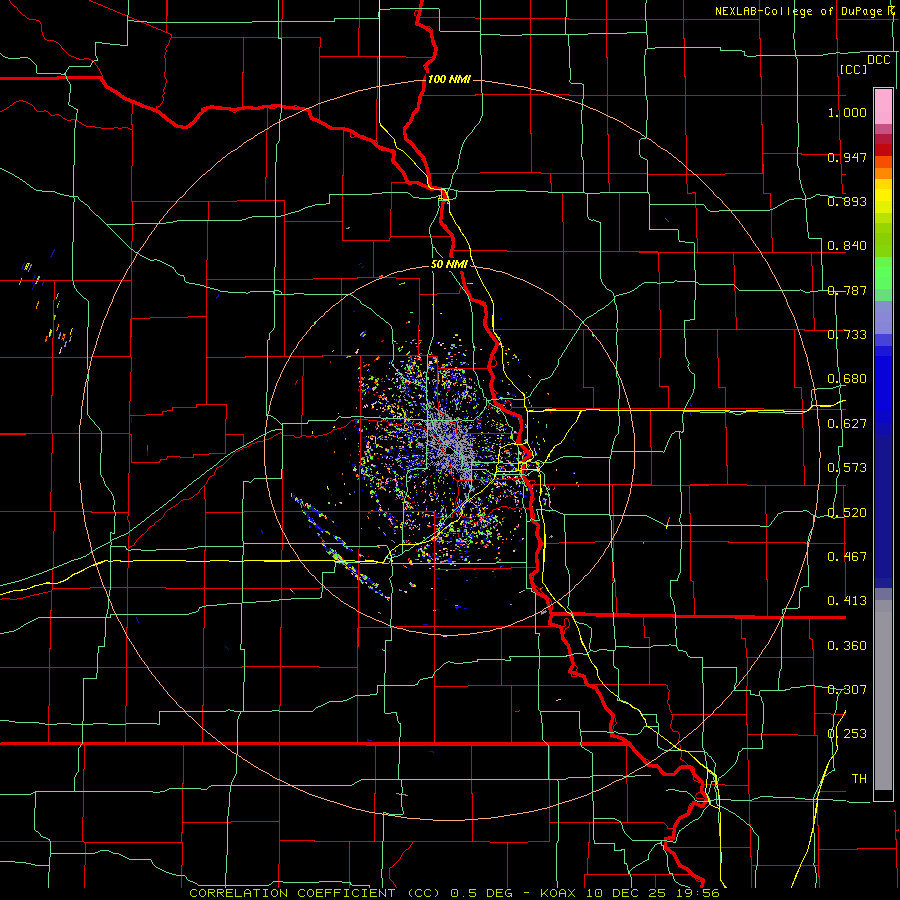Screen dimensions: 900x900
Task: Click the 50 NMI range ring label
Action: pyautogui.click(x=449, y=265)
